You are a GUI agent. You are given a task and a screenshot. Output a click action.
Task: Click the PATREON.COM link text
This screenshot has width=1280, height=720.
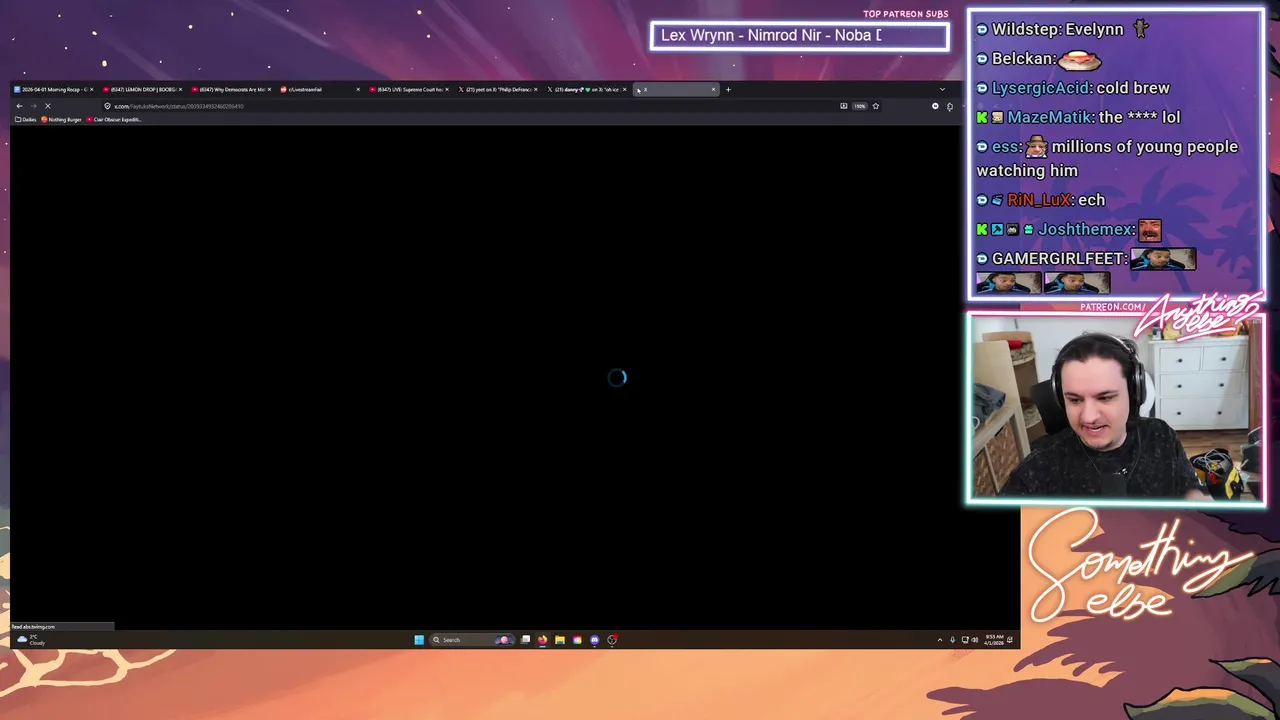(1112, 307)
